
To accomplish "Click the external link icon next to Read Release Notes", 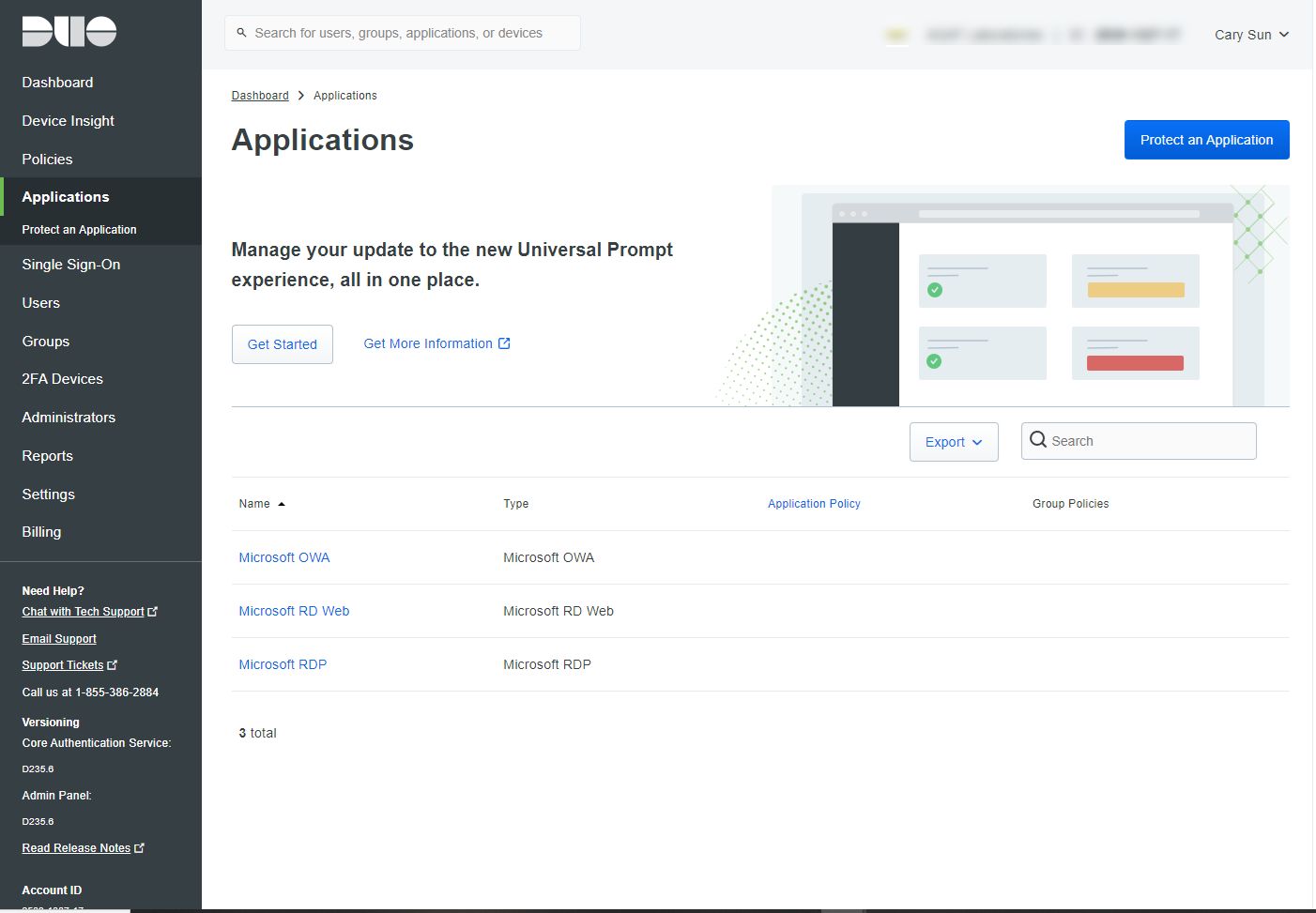I will [140, 847].
